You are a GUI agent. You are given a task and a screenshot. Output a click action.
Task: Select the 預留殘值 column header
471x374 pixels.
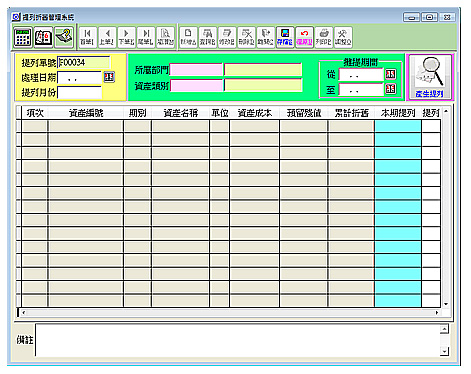click(303, 113)
